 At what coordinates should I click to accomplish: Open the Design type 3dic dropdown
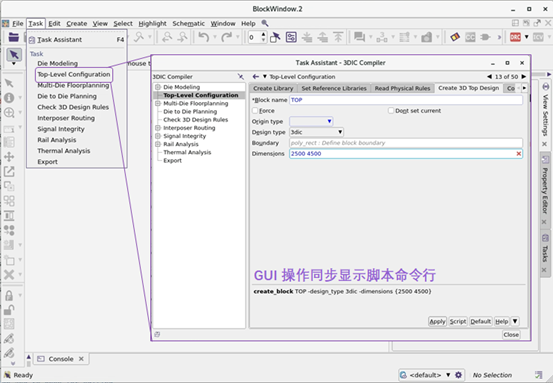[x=316, y=132]
